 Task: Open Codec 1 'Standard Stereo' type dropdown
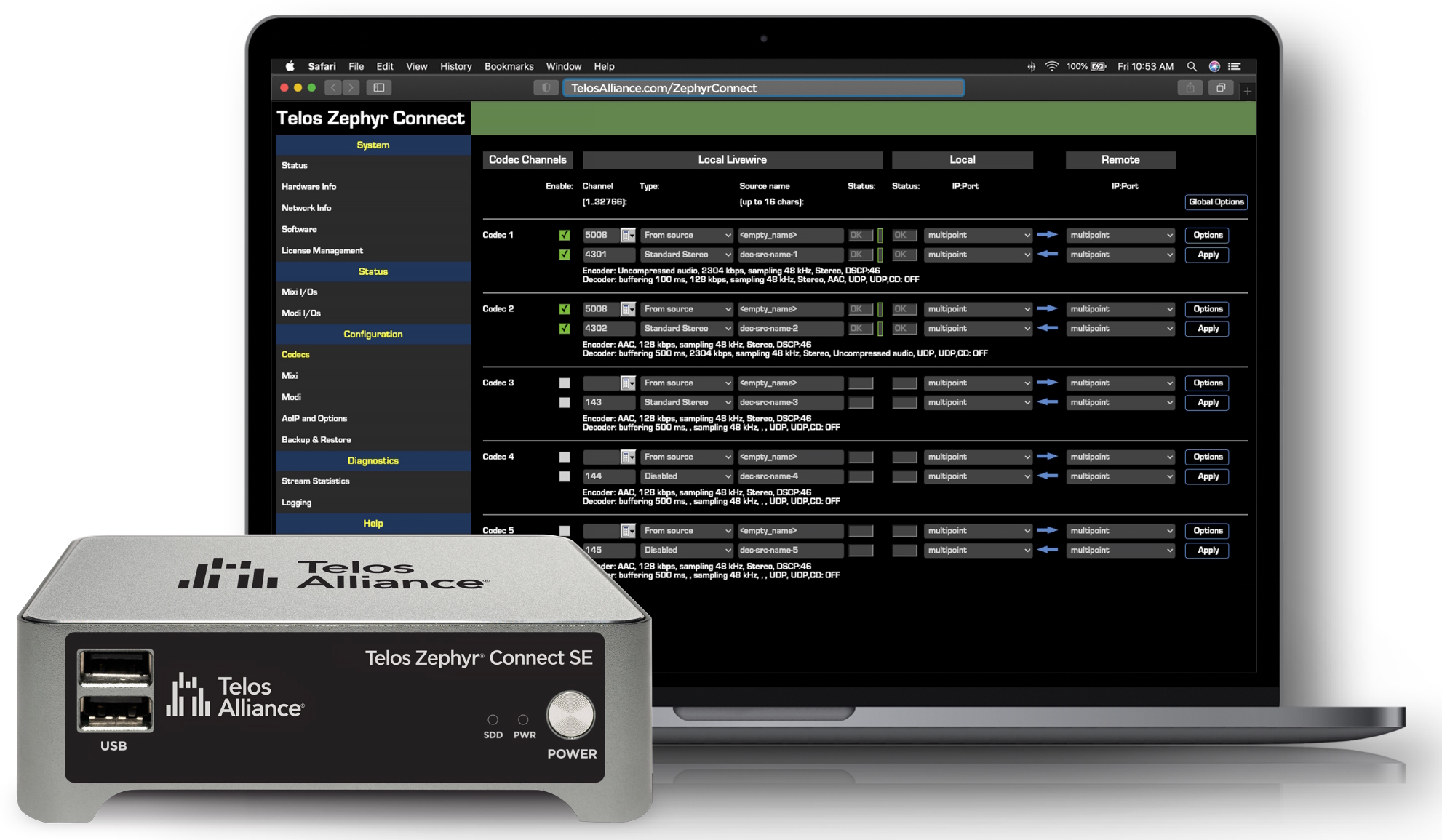(x=686, y=255)
